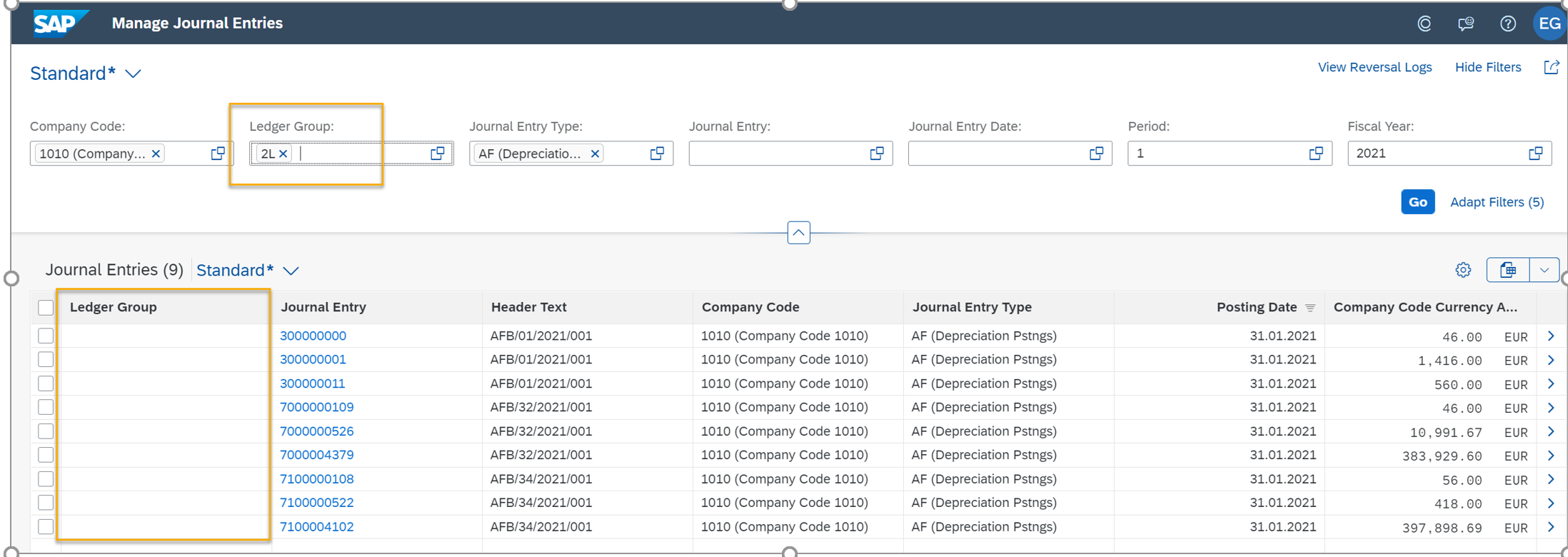Toggle the select-all checkbox in table header

(46, 308)
